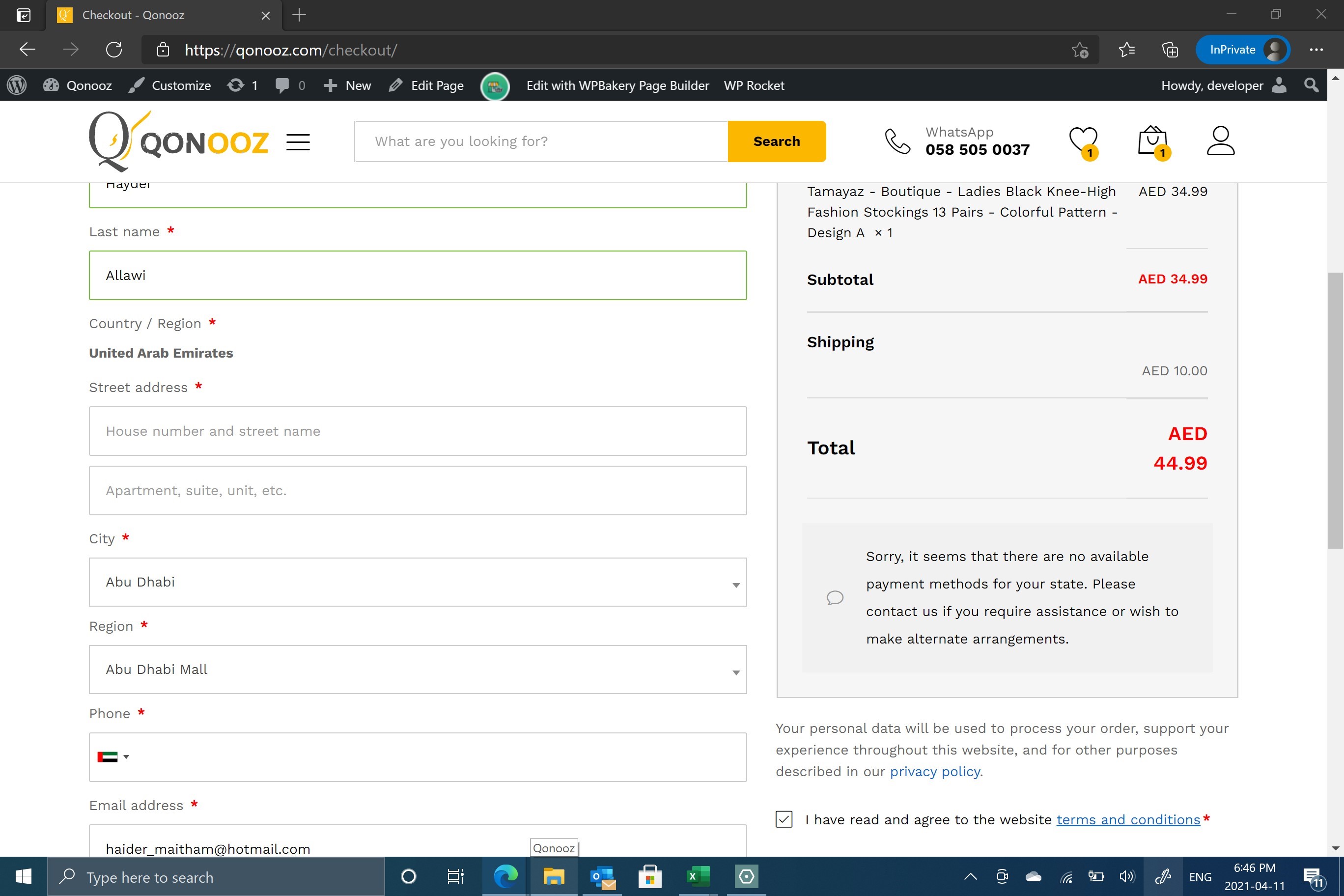This screenshot has height=896, width=1344.
Task: Click the InPrivate profile button
Action: point(1243,50)
